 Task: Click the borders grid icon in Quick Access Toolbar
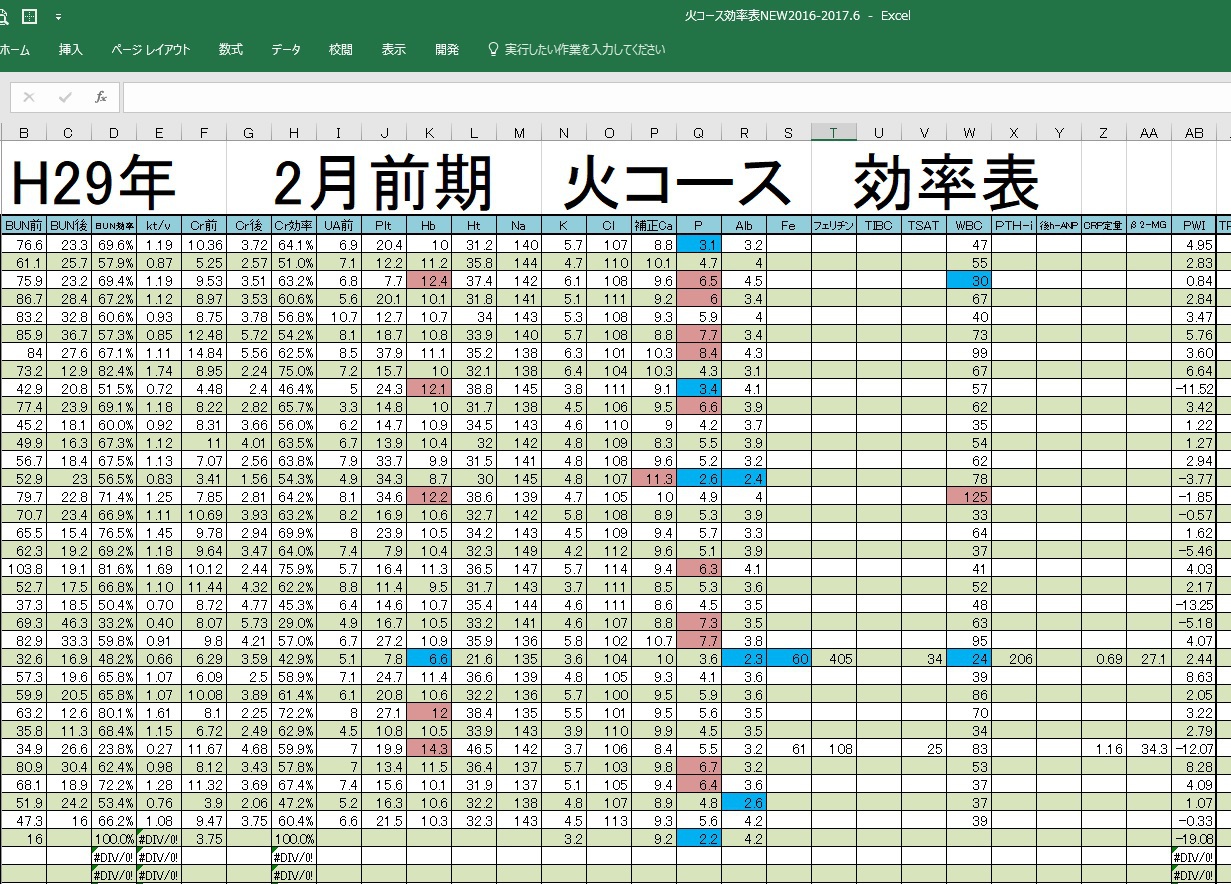point(29,17)
